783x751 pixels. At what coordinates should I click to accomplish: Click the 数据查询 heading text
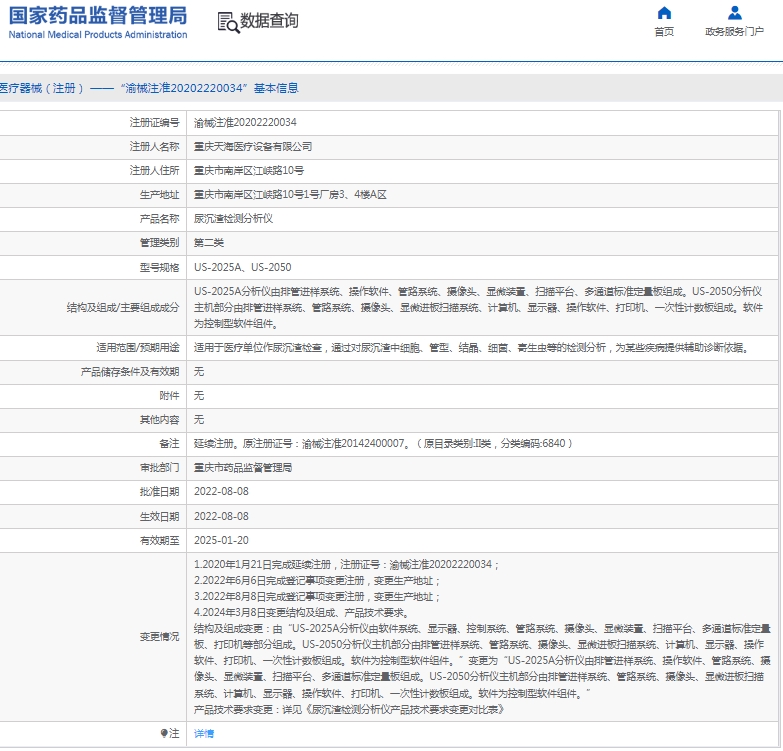click(x=270, y=21)
